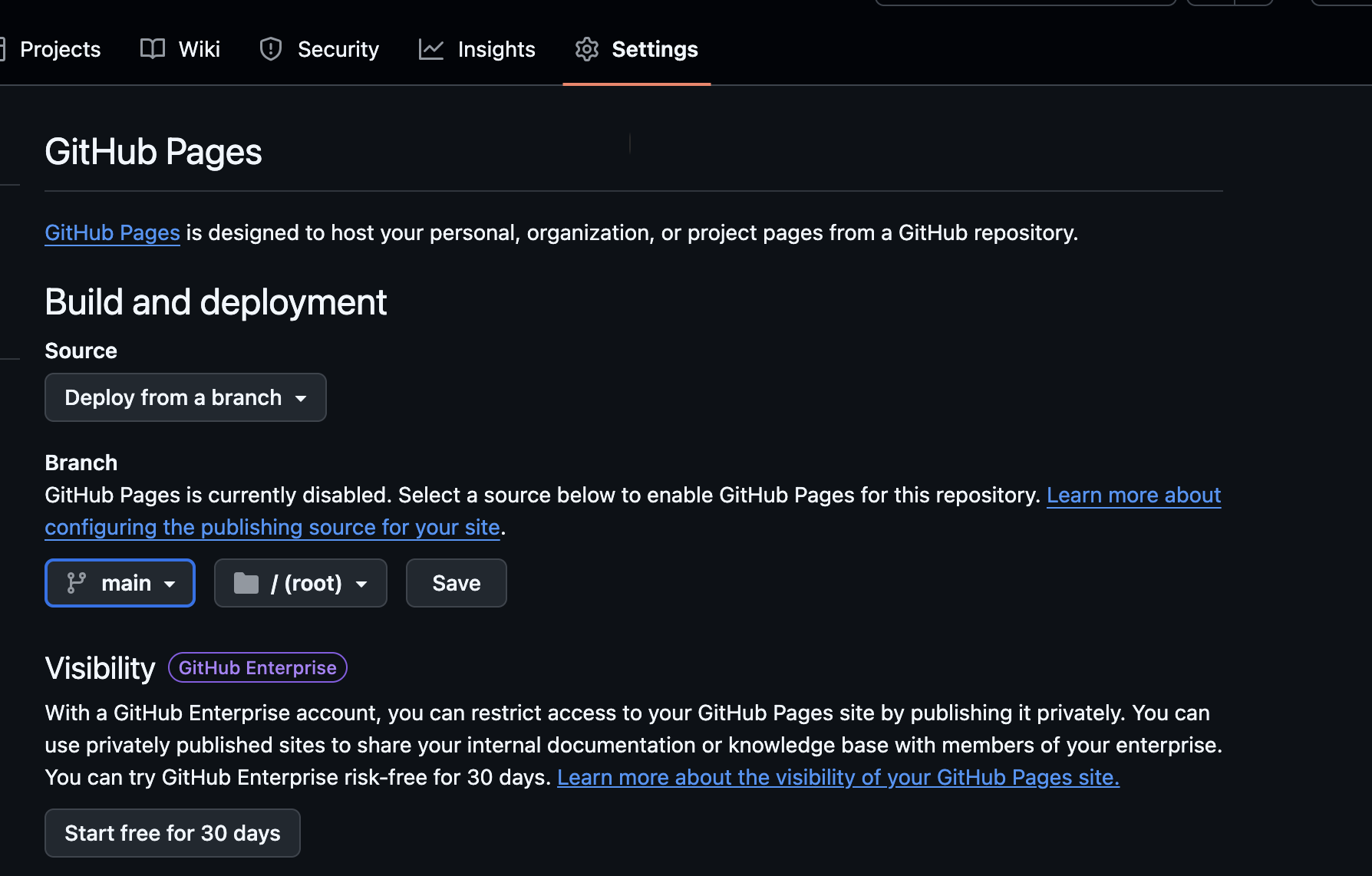The width and height of the screenshot is (1372, 876).
Task: Save the branch configuration
Action: coord(457,583)
